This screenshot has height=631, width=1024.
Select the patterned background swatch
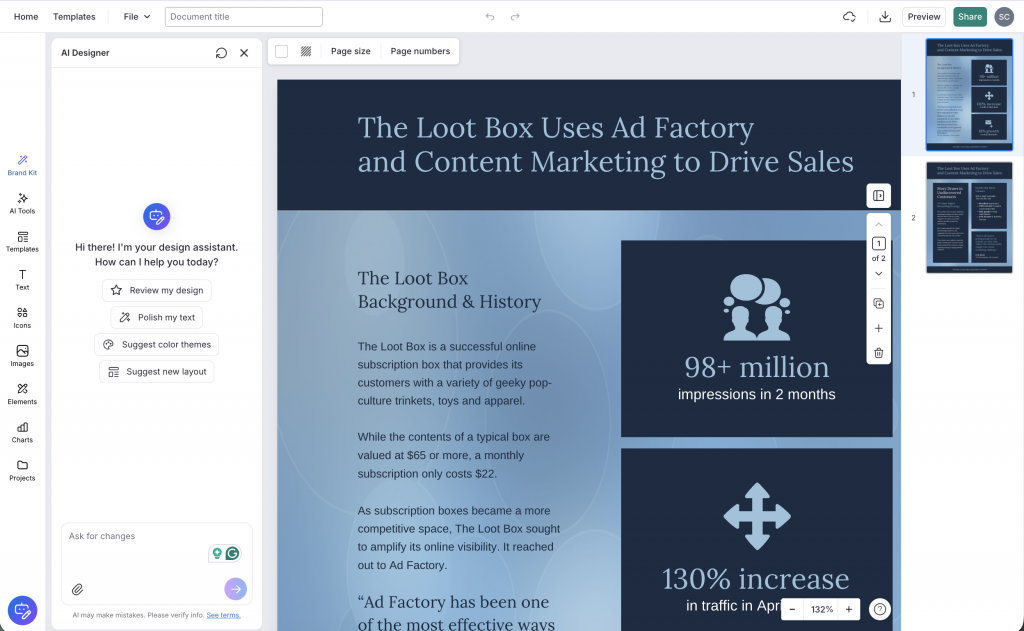coord(306,51)
